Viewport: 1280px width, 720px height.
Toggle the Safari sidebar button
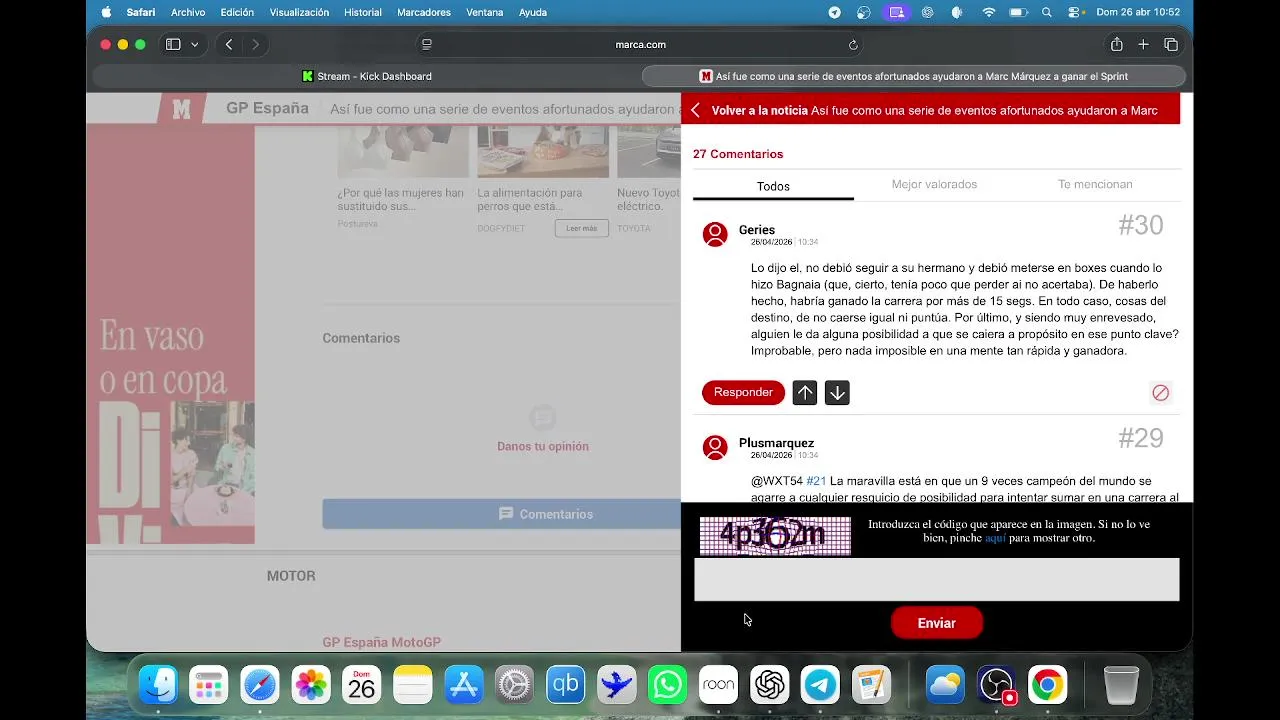tap(173, 44)
